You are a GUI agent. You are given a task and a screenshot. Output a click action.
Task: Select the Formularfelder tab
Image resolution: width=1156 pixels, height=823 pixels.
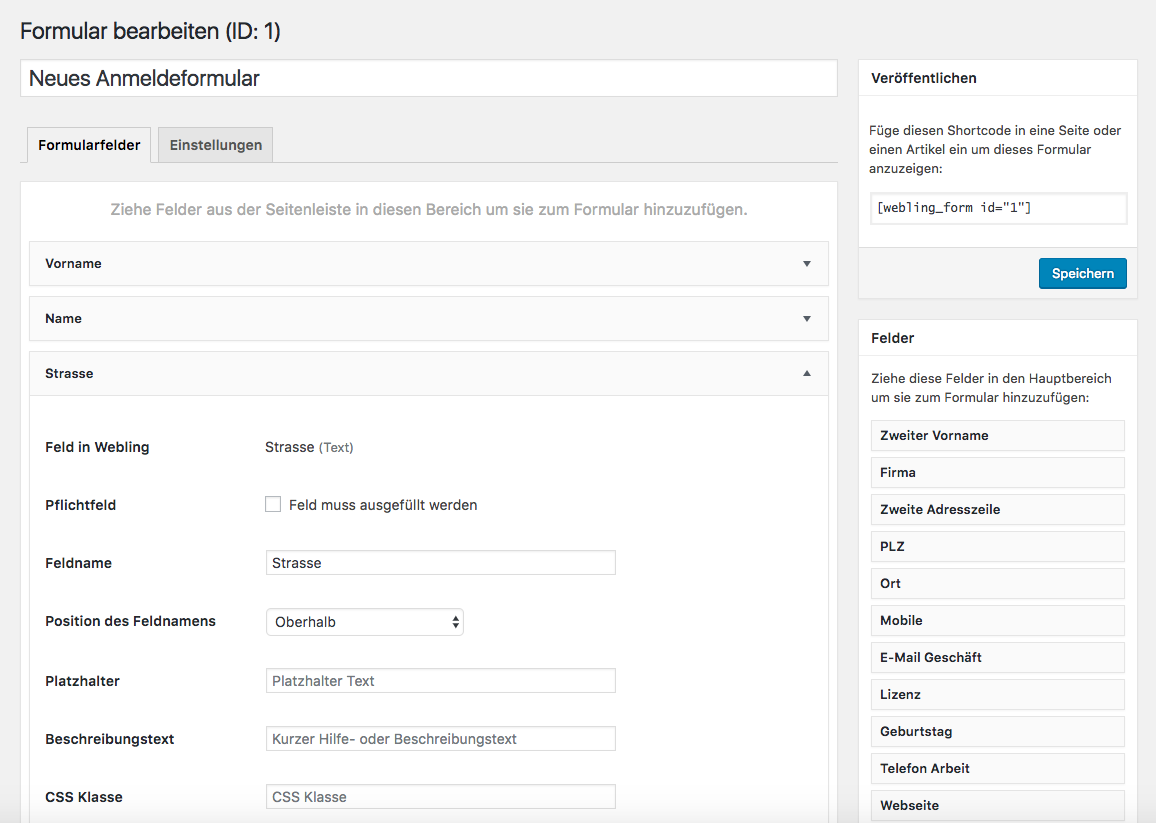[88, 145]
